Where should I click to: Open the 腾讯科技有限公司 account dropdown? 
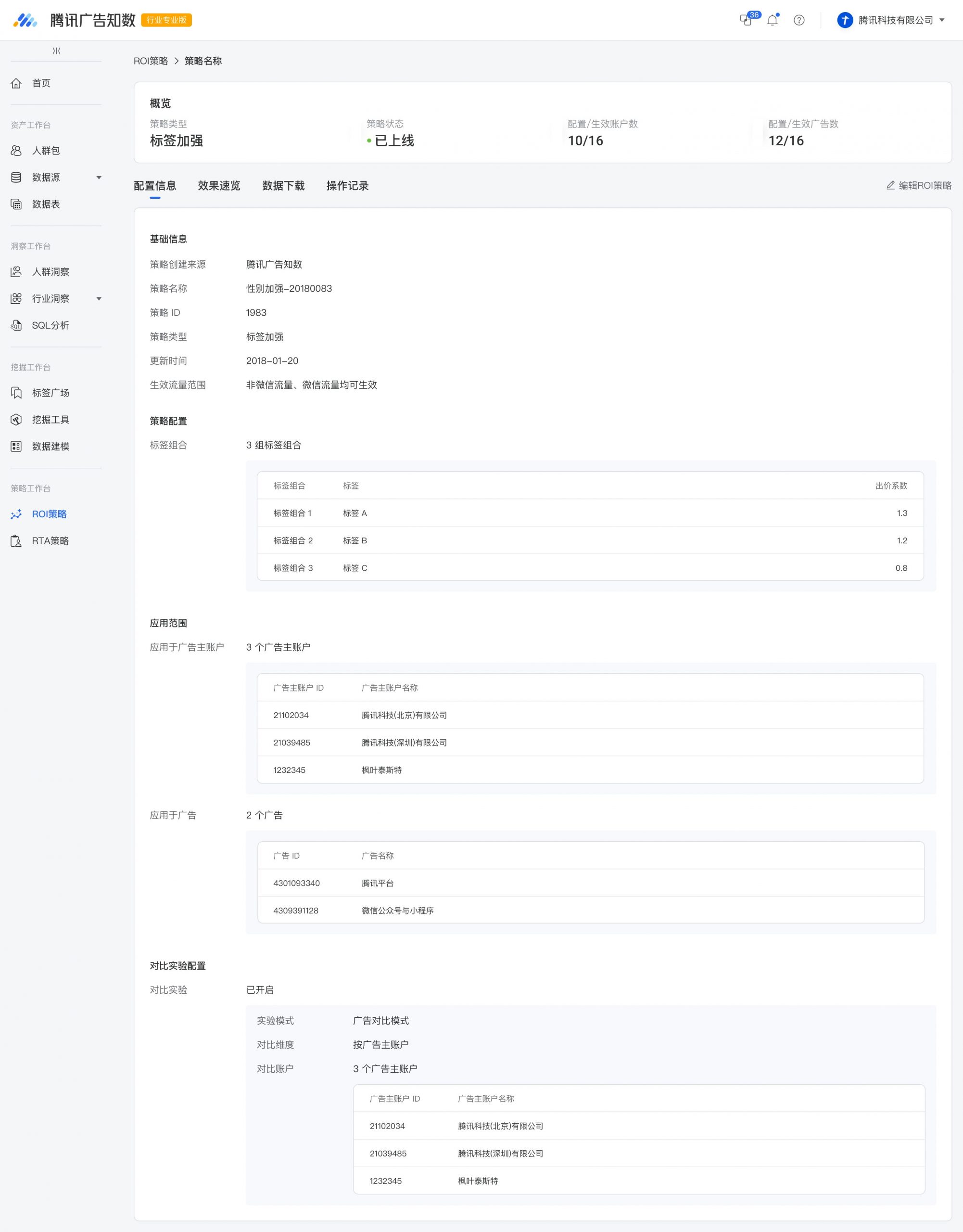pyautogui.click(x=891, y=20)
